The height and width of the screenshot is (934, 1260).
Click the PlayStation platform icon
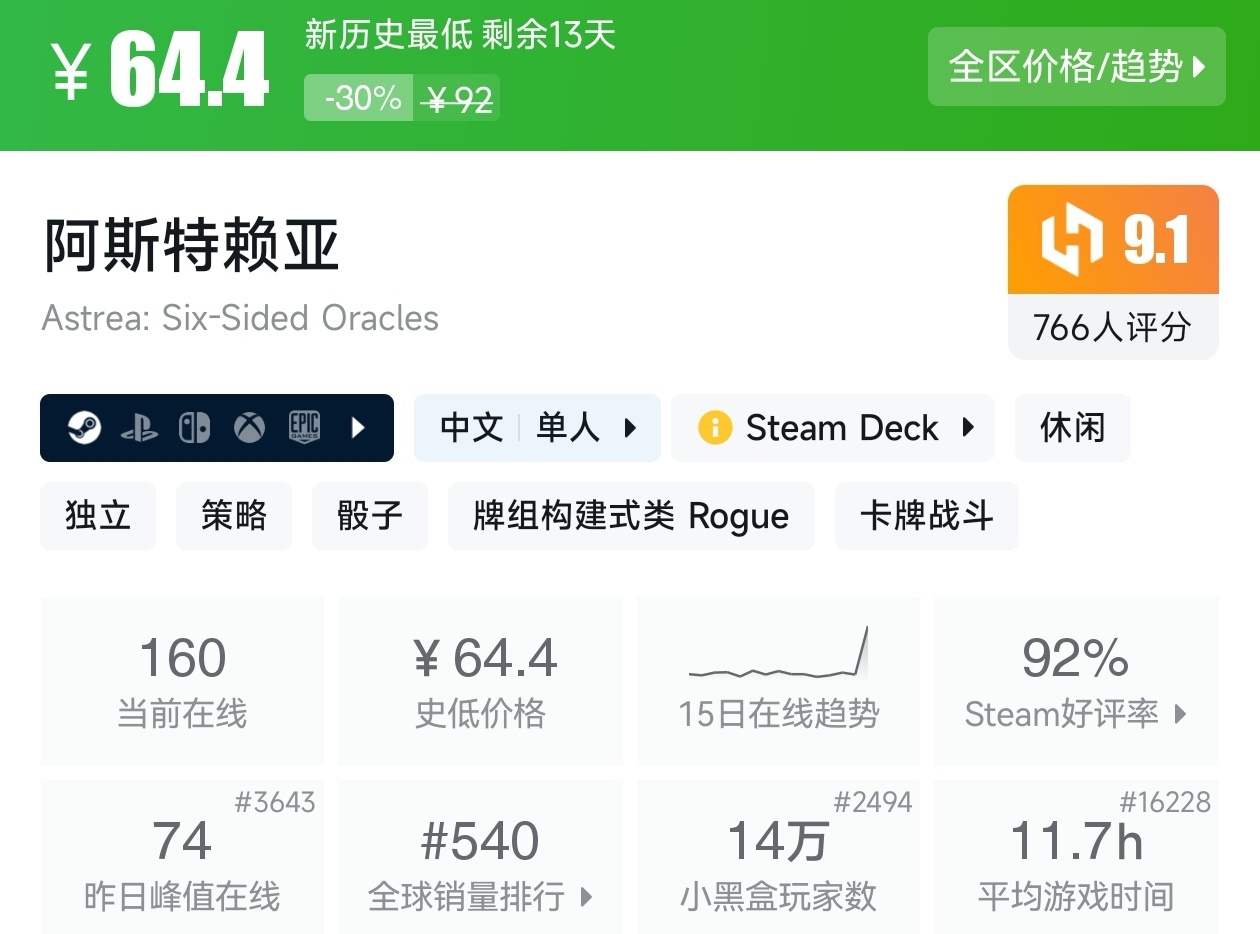click(x=139, y=429)
